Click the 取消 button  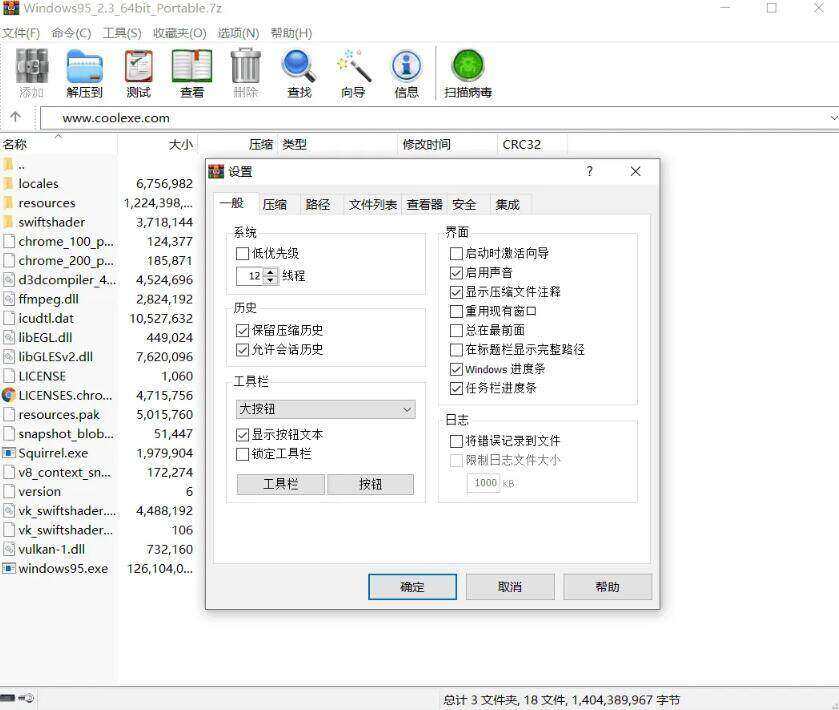[x=510, y=587]
